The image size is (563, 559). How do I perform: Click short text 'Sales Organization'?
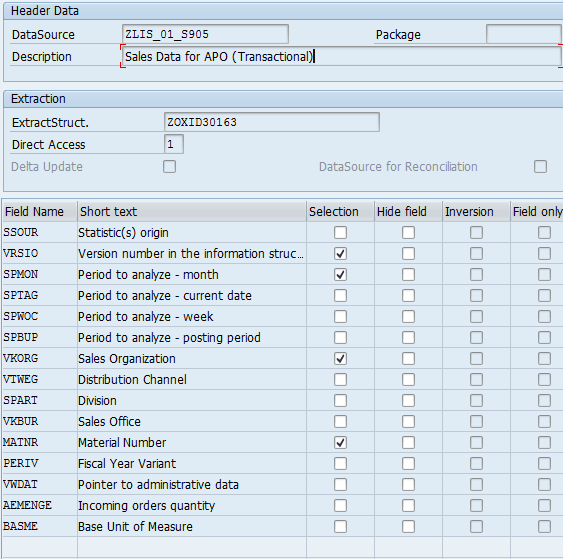click(127, 359)
